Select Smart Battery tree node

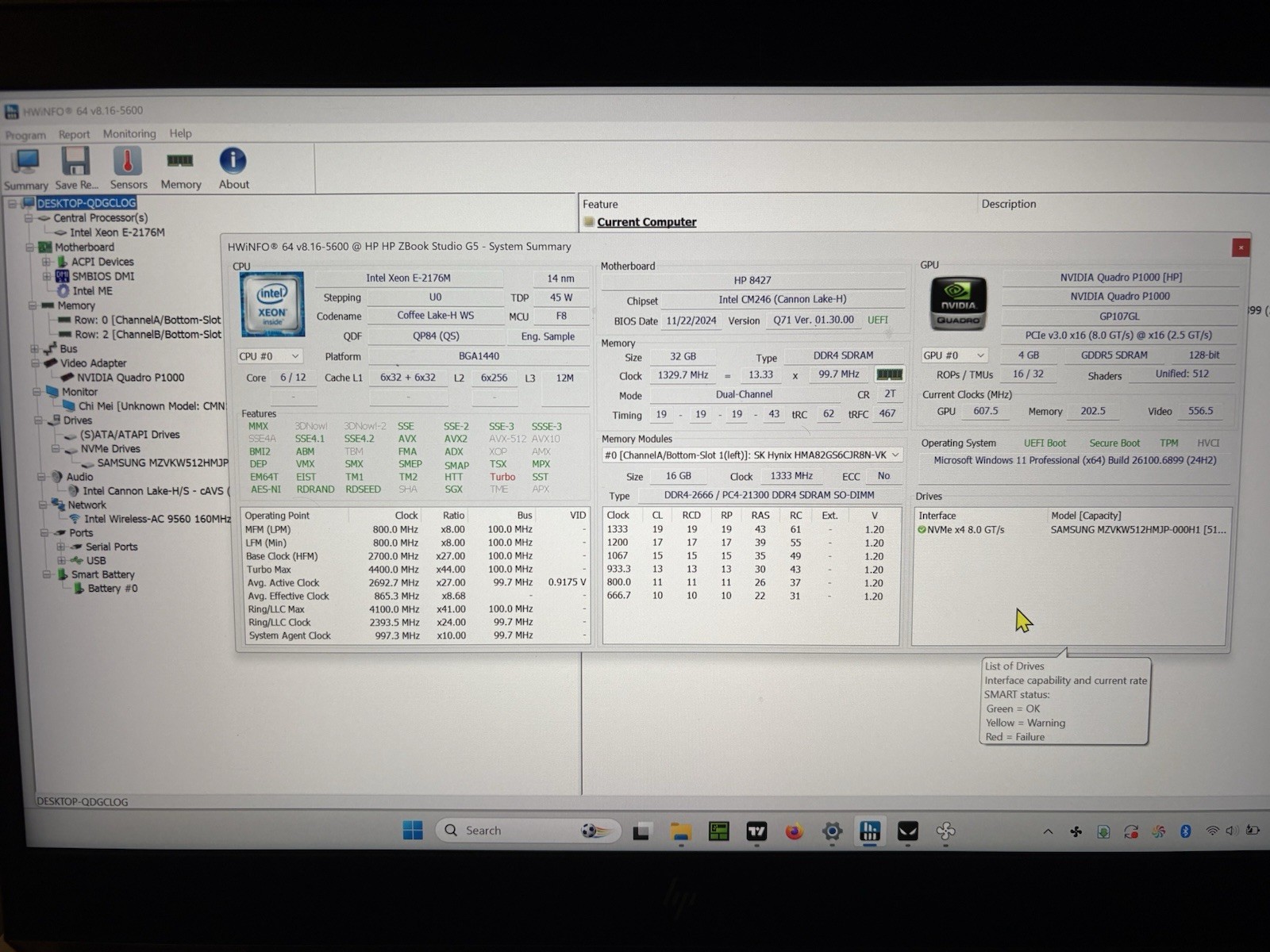click(x=102, y=574)
